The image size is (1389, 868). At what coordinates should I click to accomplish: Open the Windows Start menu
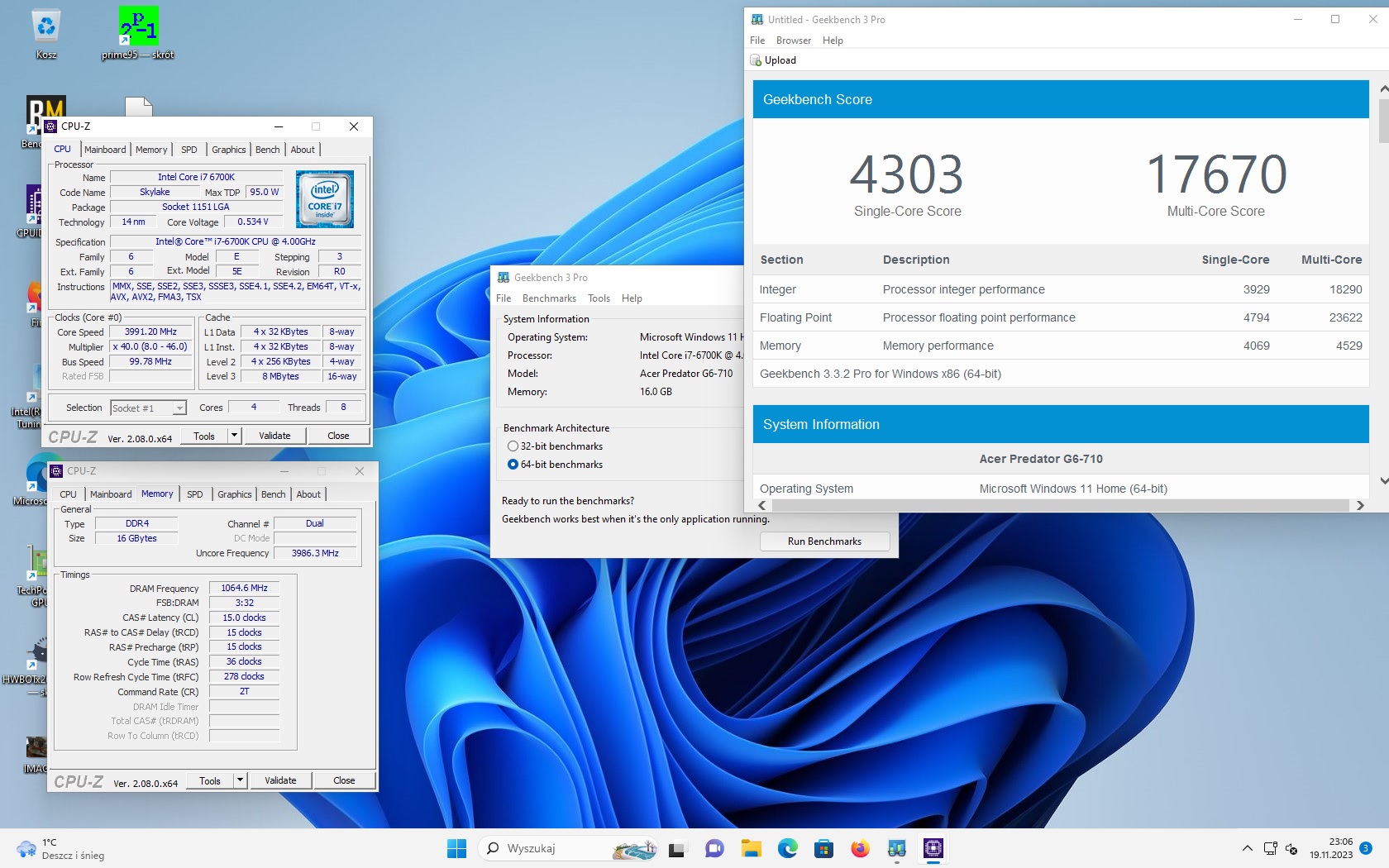click(x=456, y=848)
